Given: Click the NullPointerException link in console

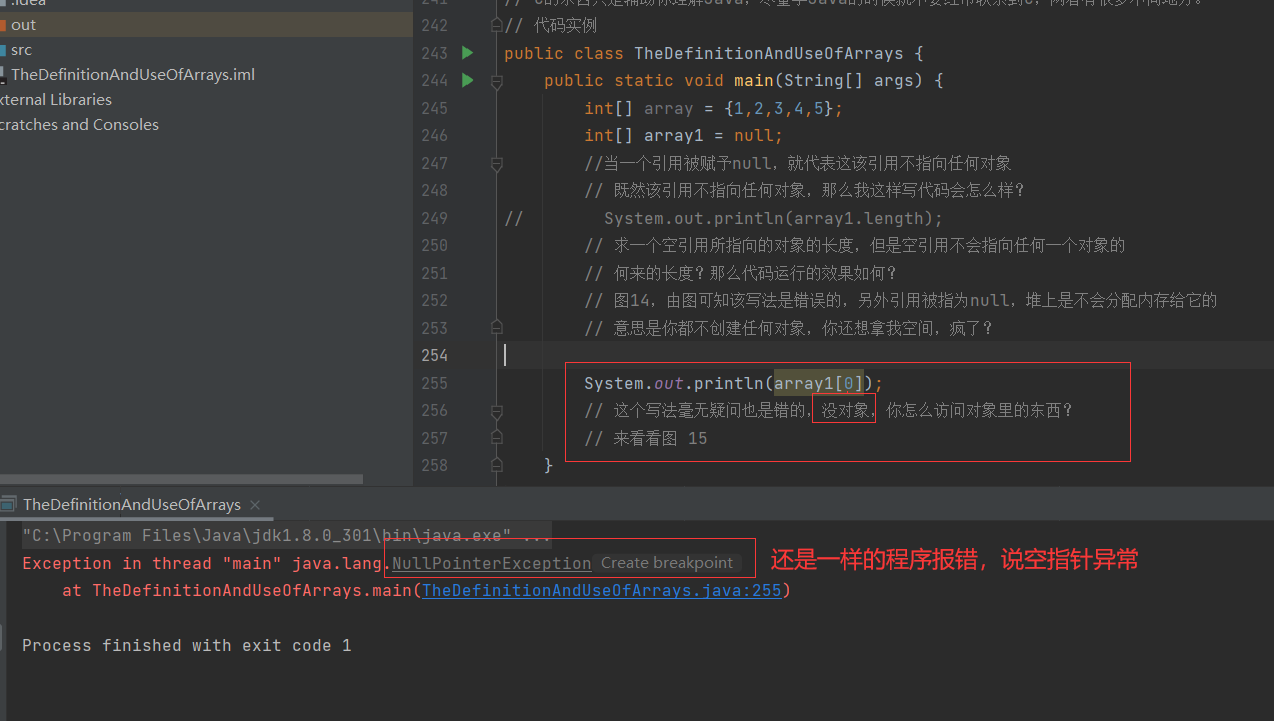Looking at the screenshot, I should [x=491, y=563].
